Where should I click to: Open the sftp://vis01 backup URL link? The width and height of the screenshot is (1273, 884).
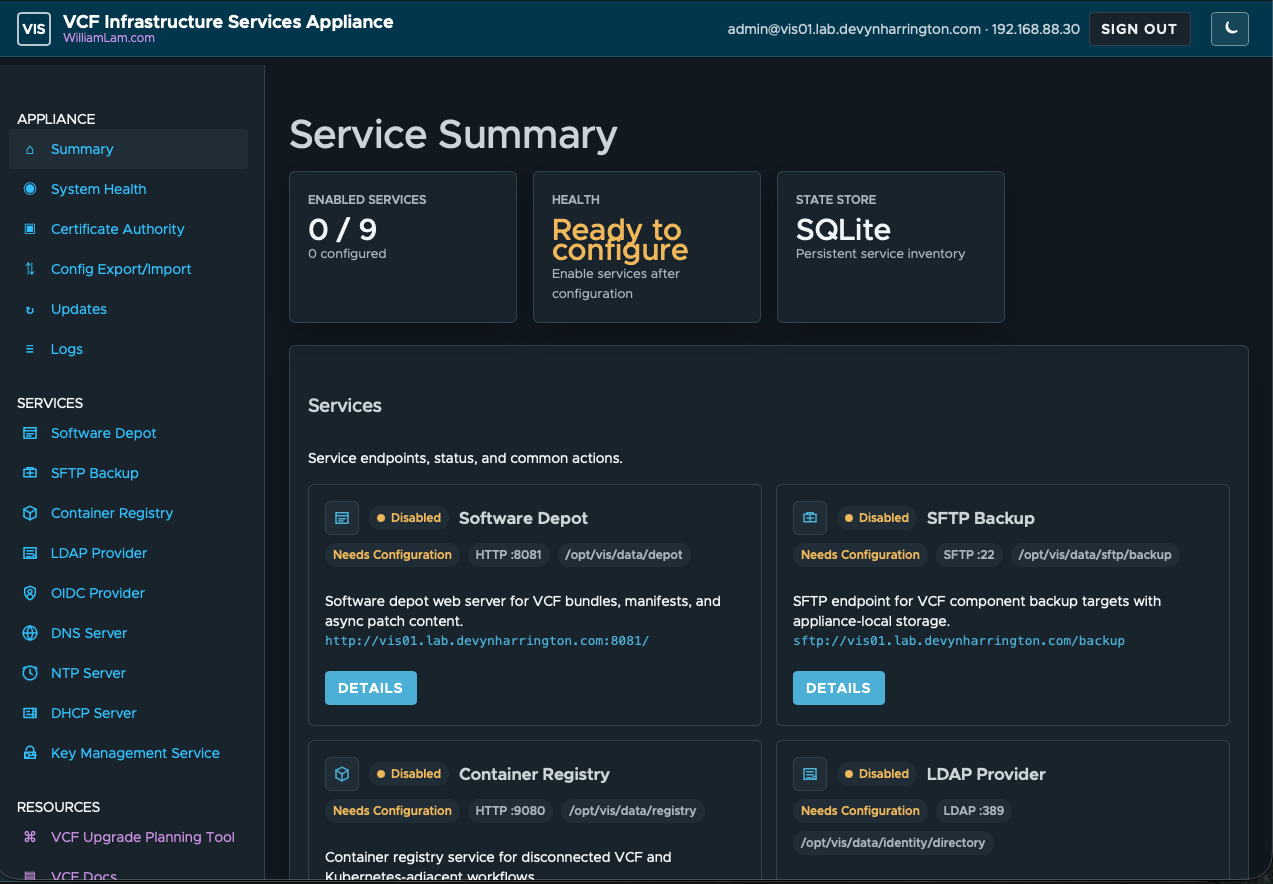pyautogui.click(x=959, y=640)
